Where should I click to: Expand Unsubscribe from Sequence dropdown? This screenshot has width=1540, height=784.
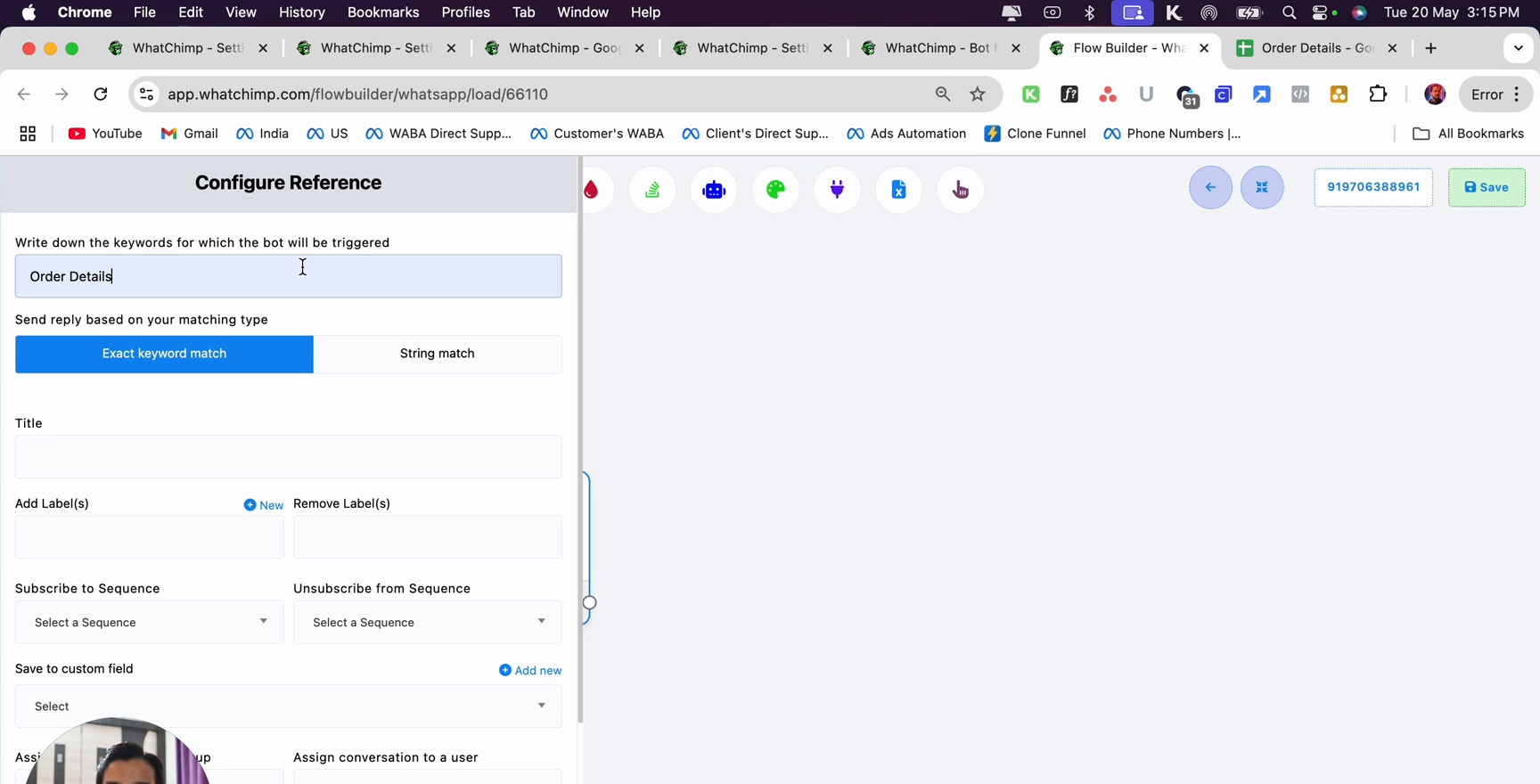(x=428, y=622)
